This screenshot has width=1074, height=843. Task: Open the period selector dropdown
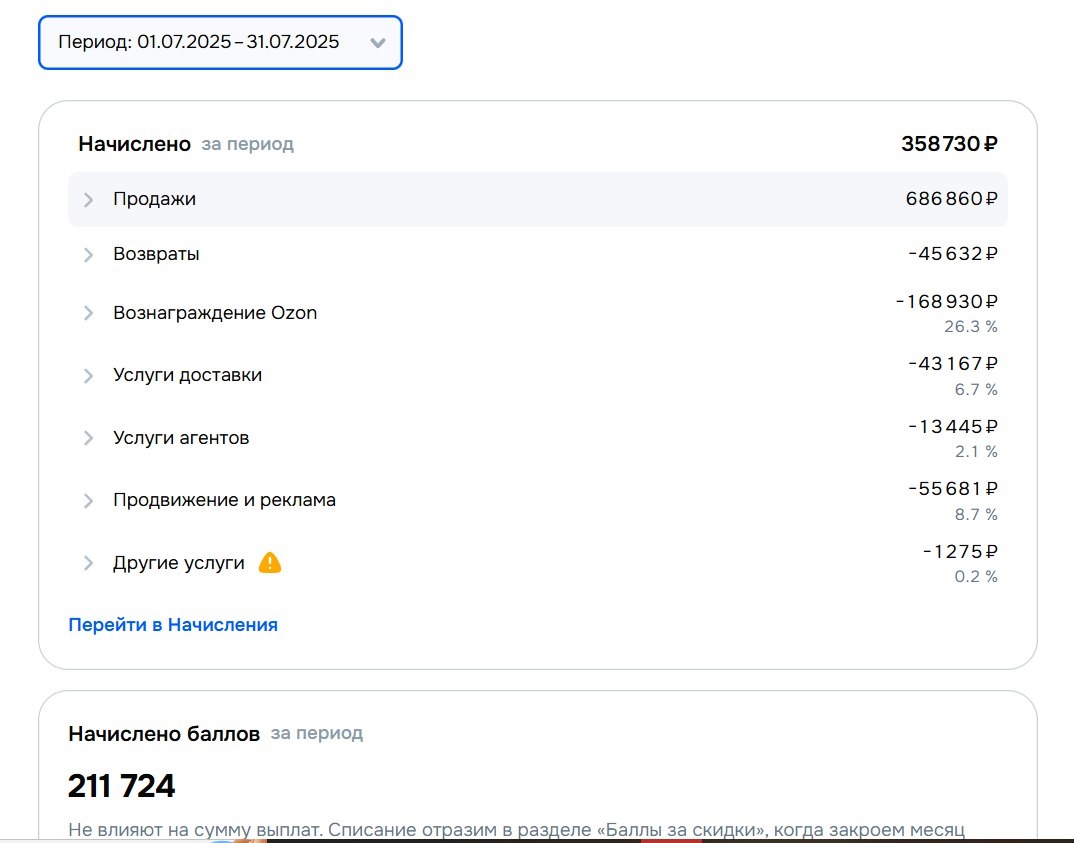[x=220, y=42]
